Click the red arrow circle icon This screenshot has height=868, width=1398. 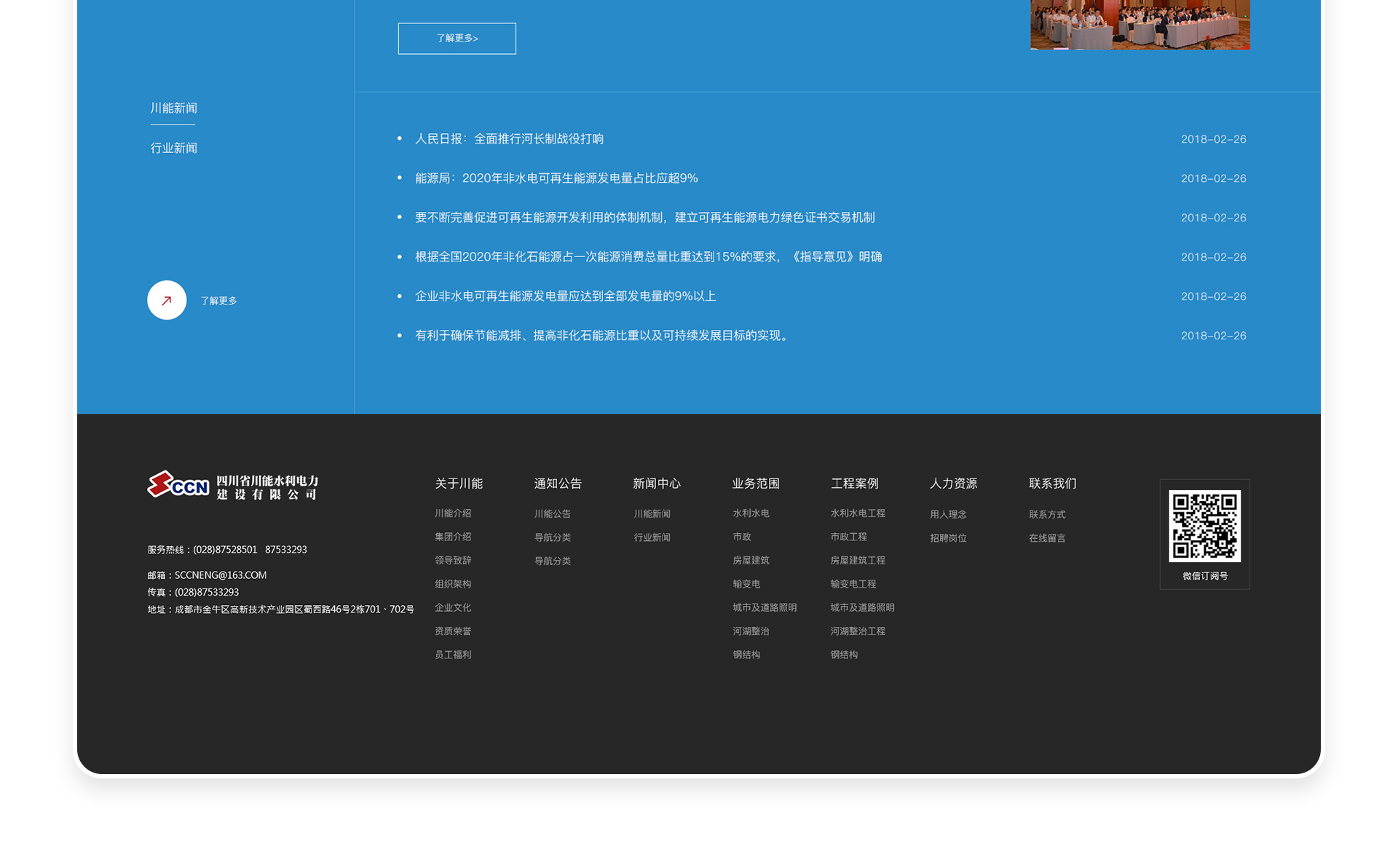[167, 300]
